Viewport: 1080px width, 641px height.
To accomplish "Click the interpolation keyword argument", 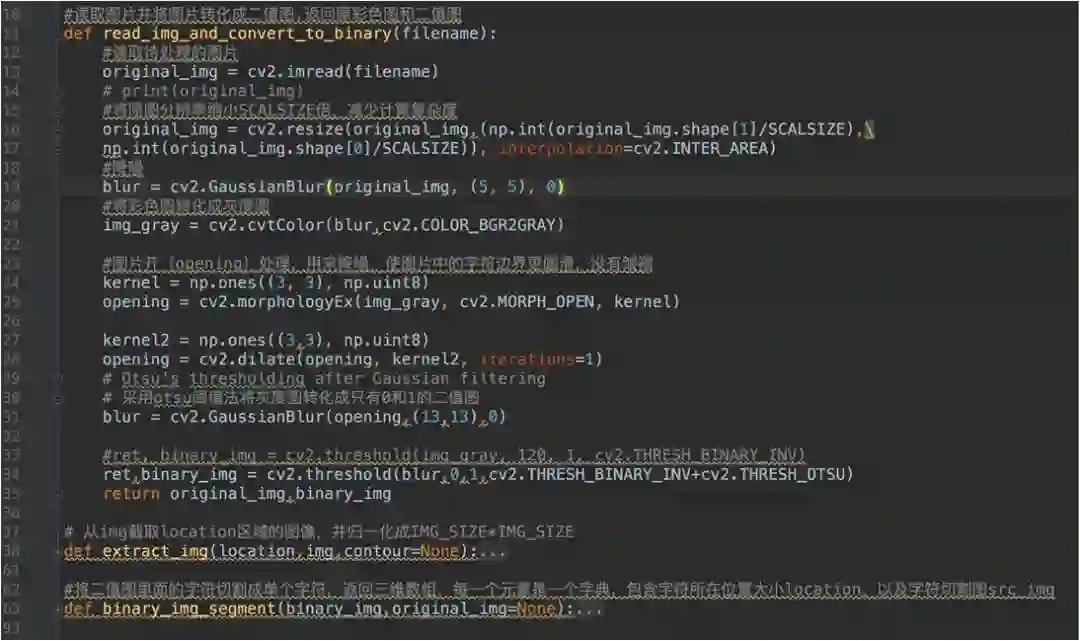I will tap(561, 149).
